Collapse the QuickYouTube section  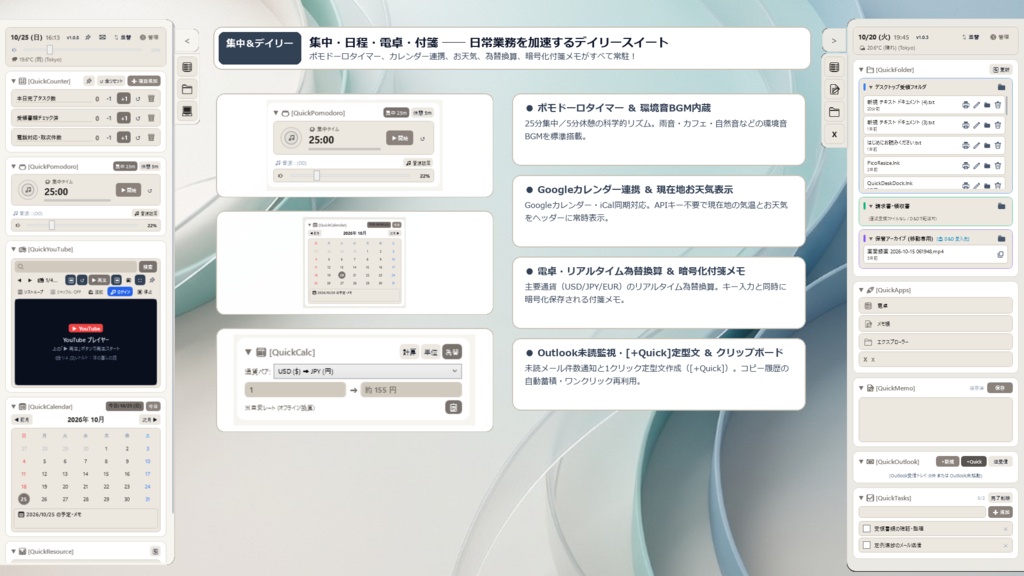[x=14, y=249]
